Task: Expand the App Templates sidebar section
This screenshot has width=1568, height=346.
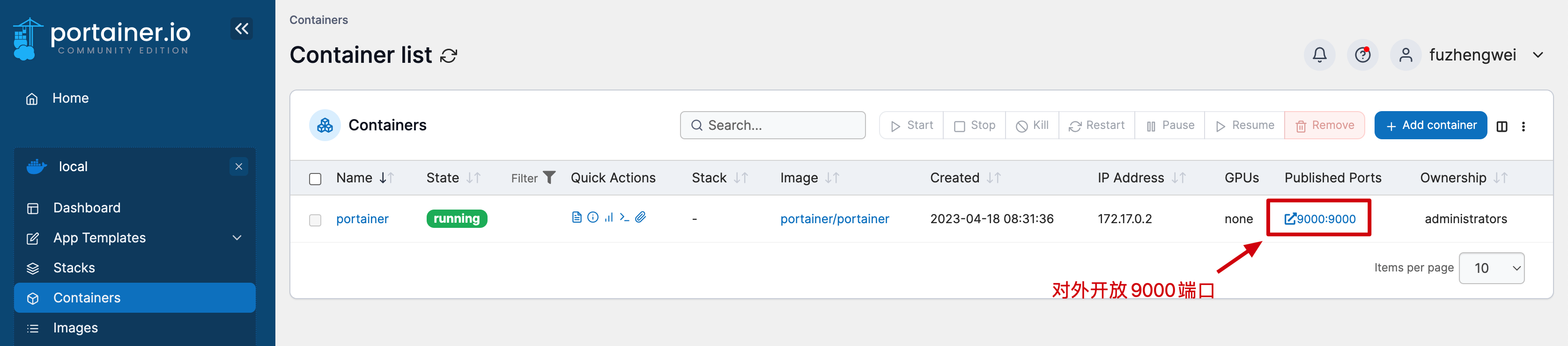Action: (237, 238)
